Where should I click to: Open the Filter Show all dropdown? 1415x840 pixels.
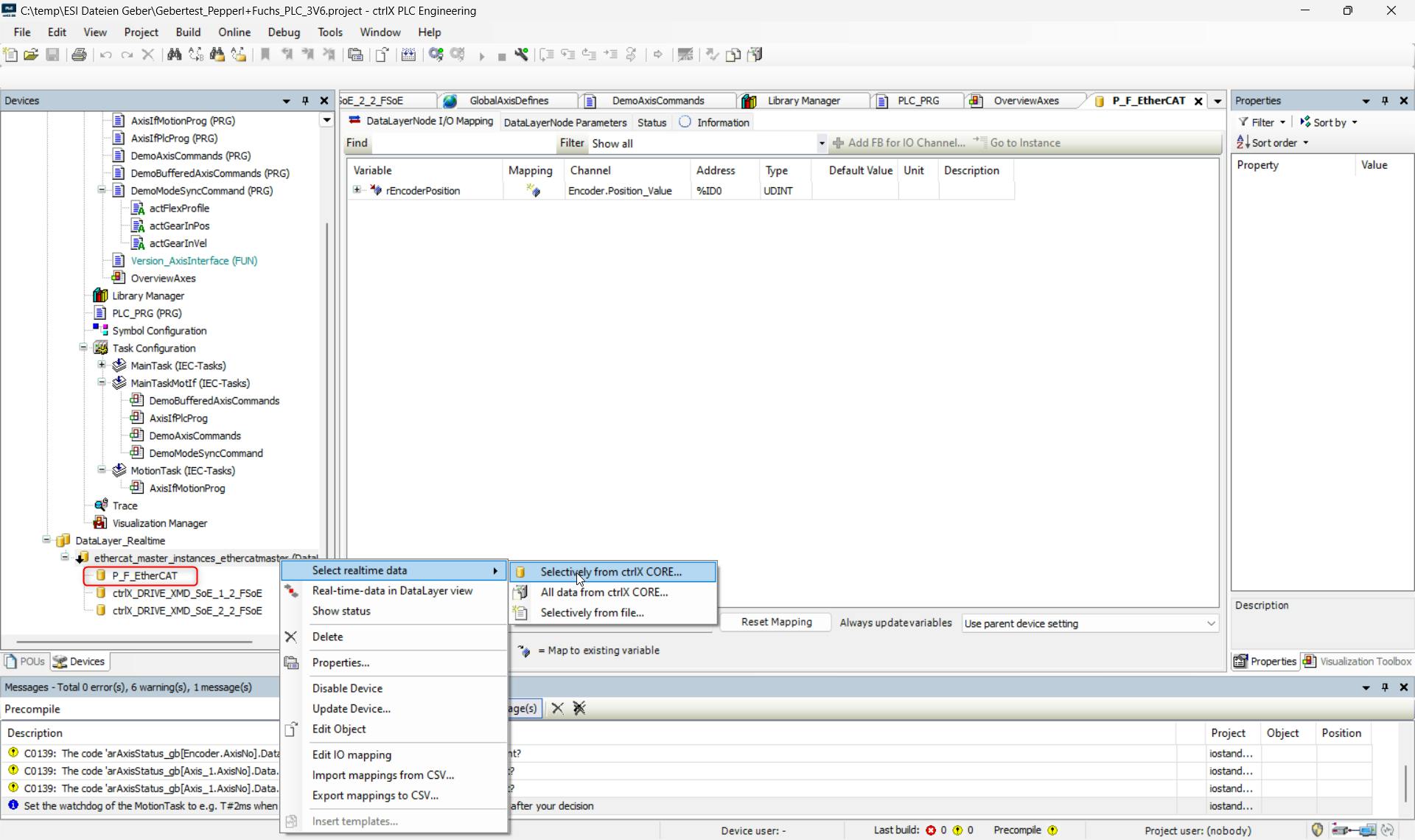821,144
